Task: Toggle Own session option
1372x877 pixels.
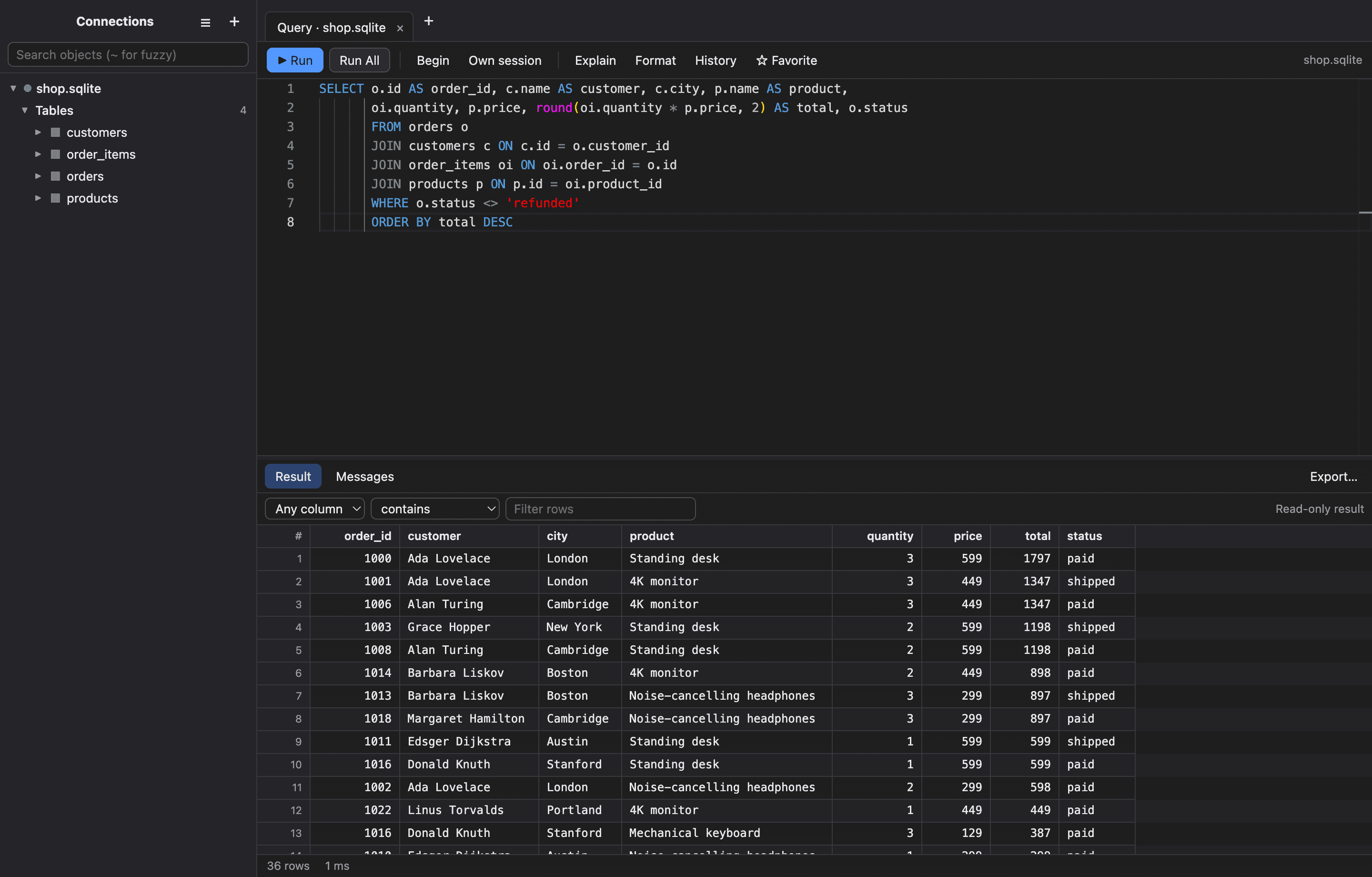Action: [505, 61]
